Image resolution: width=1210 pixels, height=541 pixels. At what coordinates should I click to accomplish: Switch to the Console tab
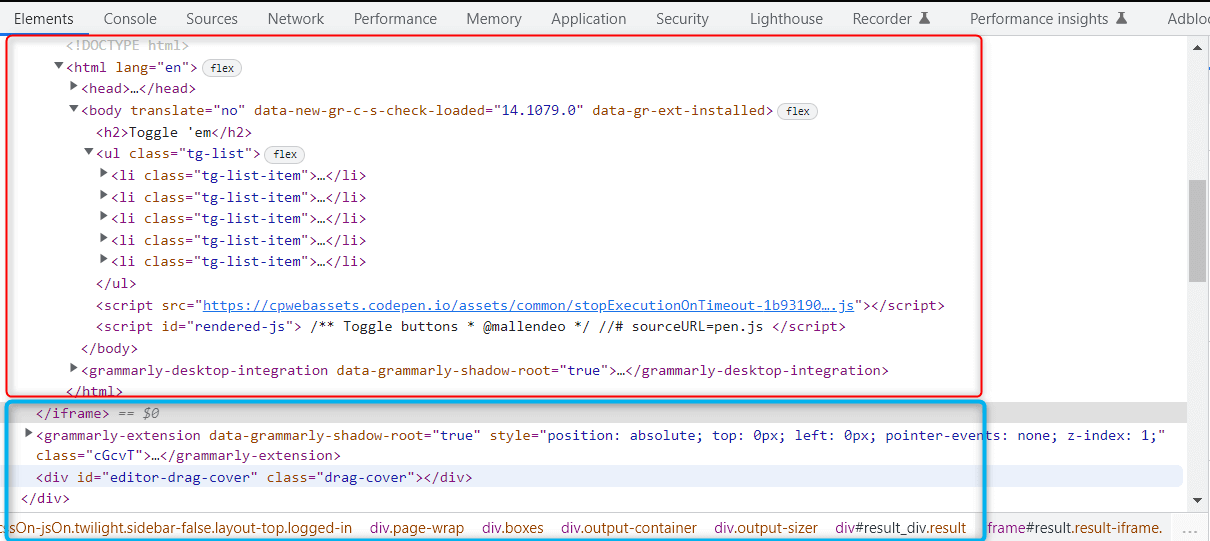click(130, 18)
